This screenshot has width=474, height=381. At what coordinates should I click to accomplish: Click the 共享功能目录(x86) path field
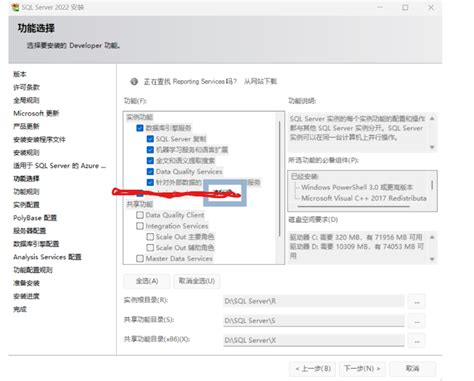tap(314, 340)
